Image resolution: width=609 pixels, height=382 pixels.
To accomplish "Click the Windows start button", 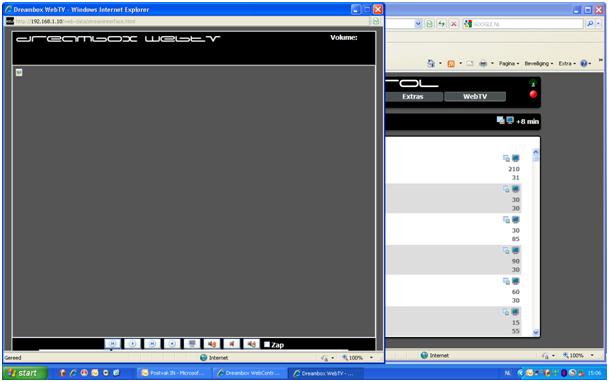I will click(25, 373).
